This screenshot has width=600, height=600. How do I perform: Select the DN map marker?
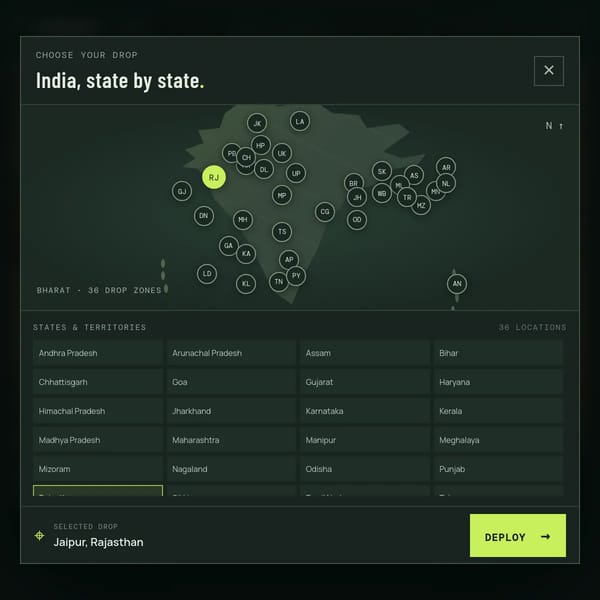[204, 216]
